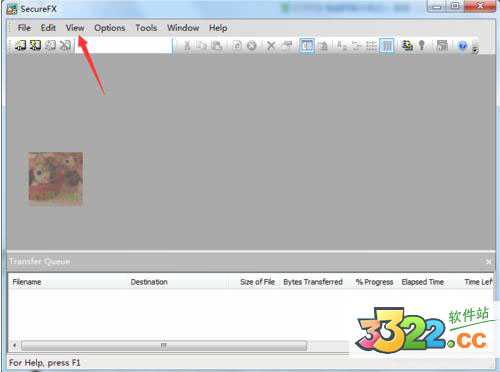Image resolution: width=500 pixels, height=372 pixels.
Task: Open the Options menu
Action: tap(110, 28)
